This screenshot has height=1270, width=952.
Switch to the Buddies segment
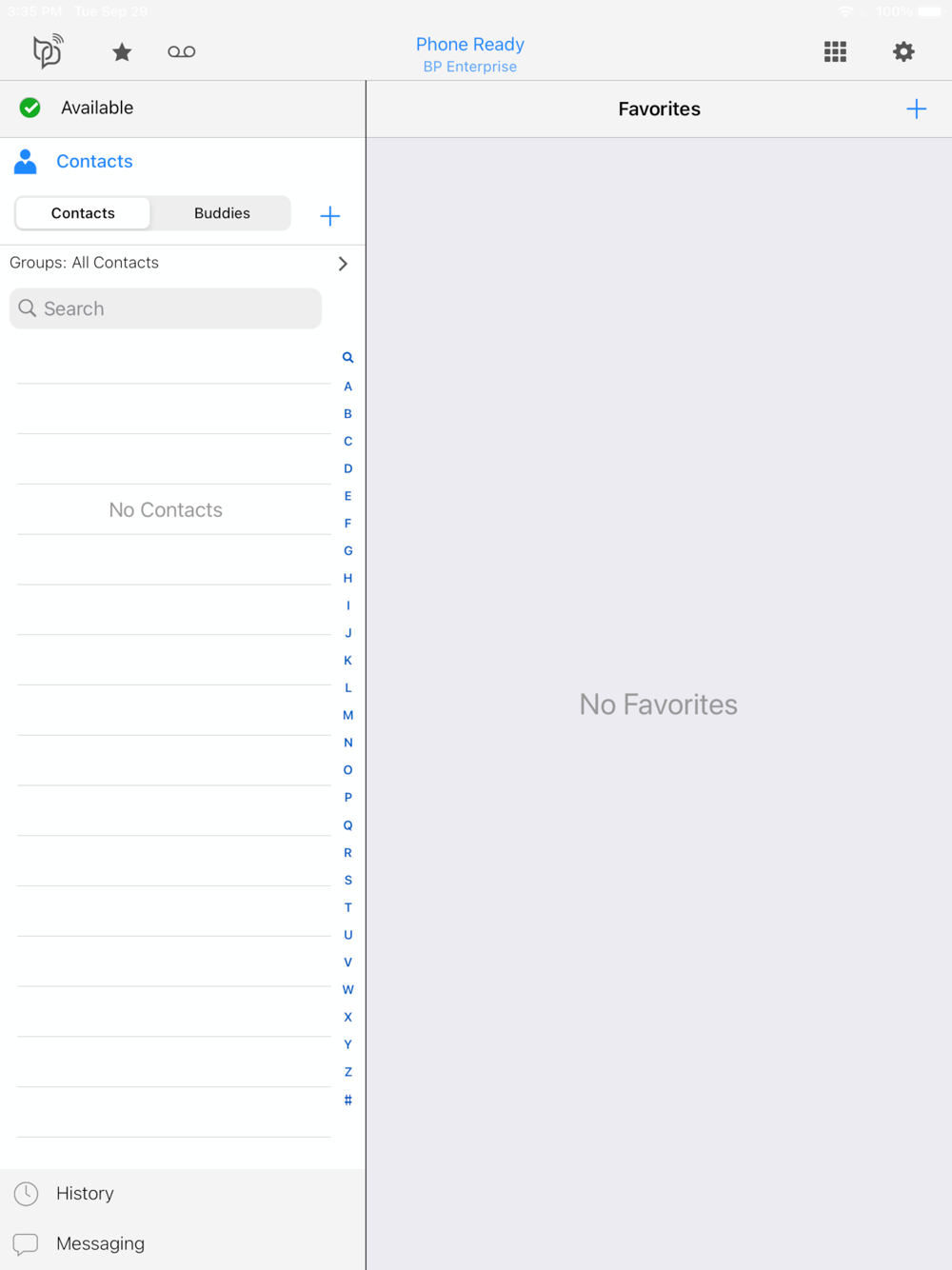222,213
